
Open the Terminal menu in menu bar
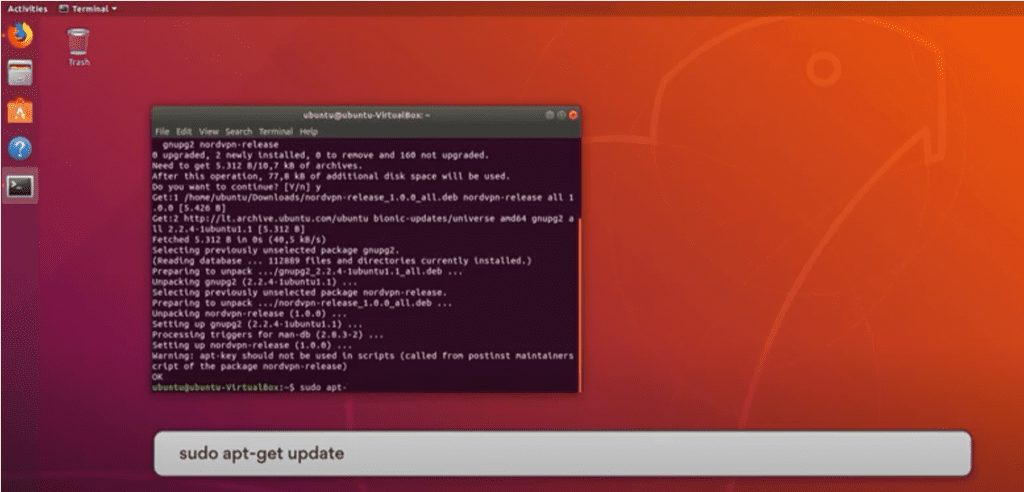275,131
